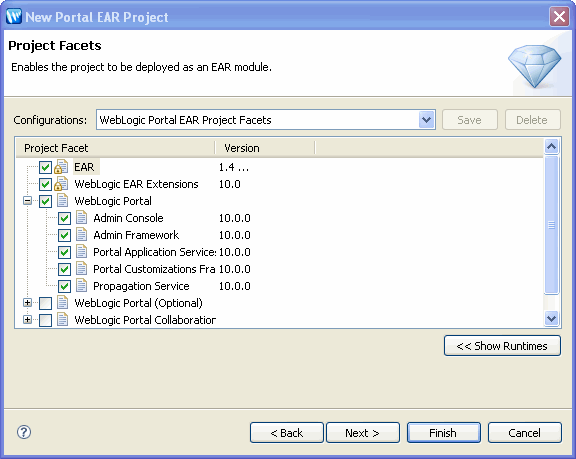This screenshot has width=576, height=459.
Task: Collapse the WebLogic Portal tree node
Action: tap(27, 200)
